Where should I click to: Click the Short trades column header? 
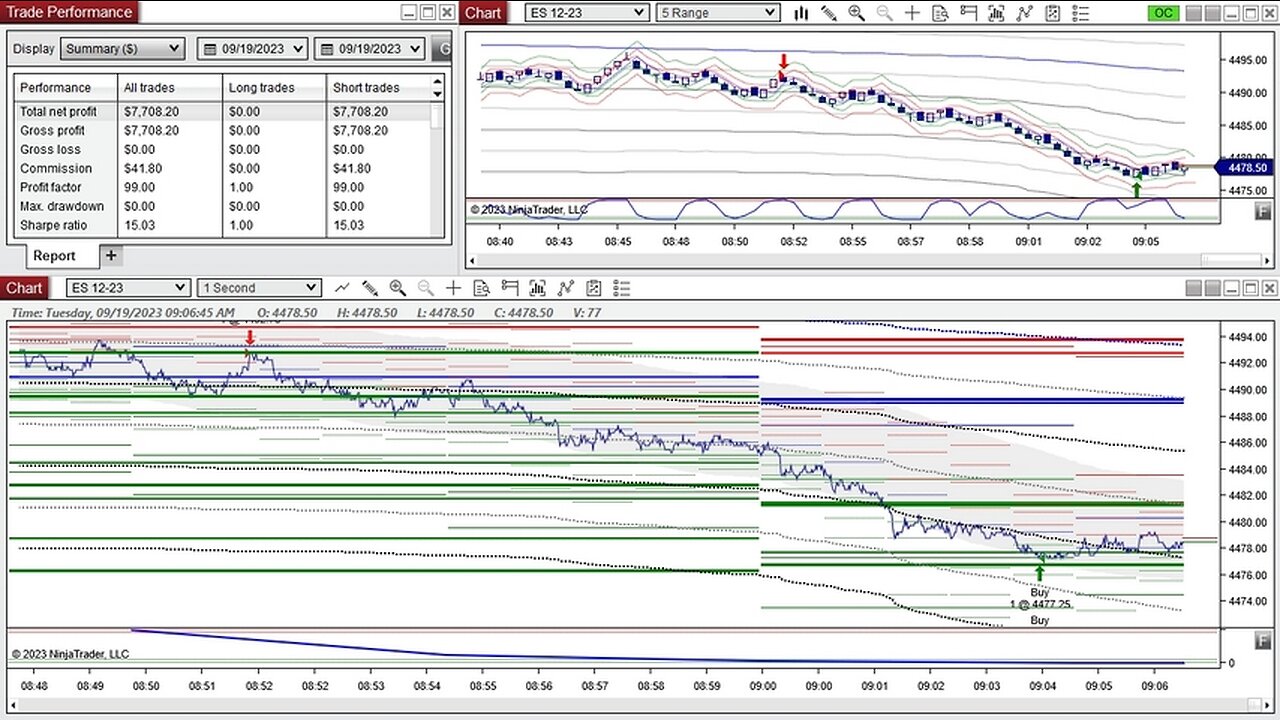pos(378,88)
